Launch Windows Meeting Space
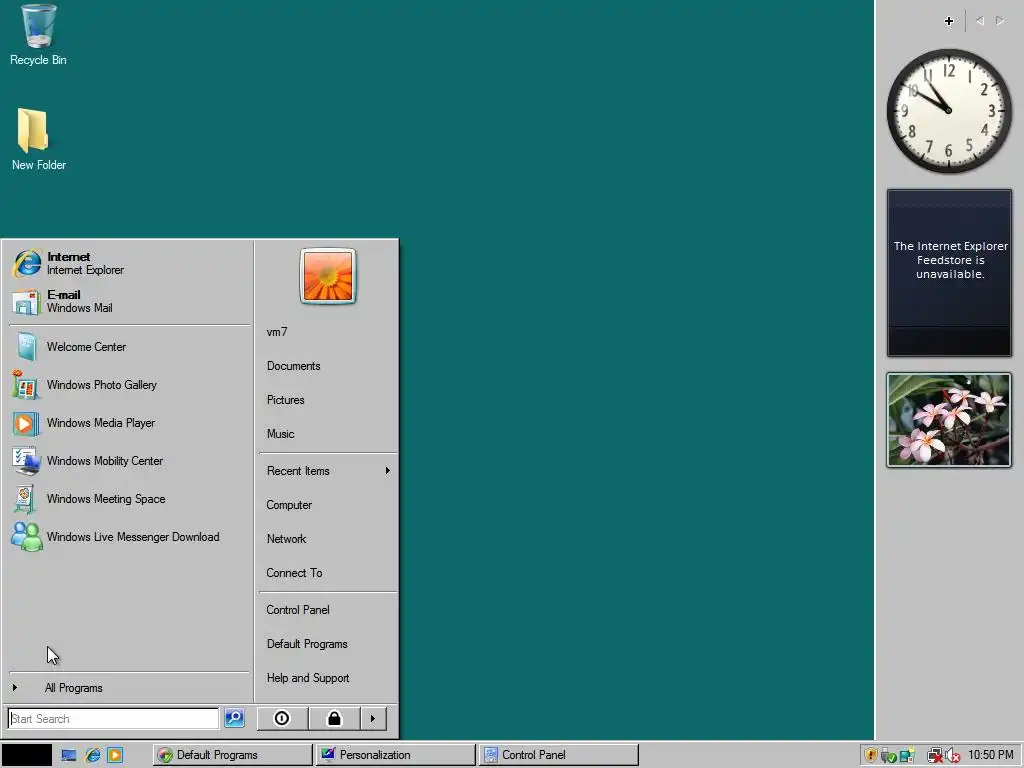The height and width of the screenshot is (768, 1024). [129, 498]
